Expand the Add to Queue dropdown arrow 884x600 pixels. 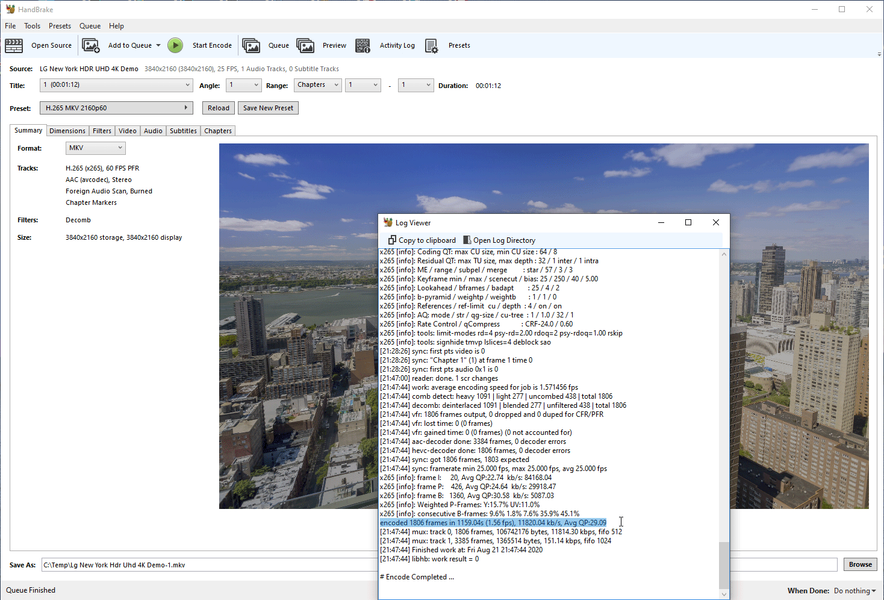pyautogui.click(x=158, y=46)
